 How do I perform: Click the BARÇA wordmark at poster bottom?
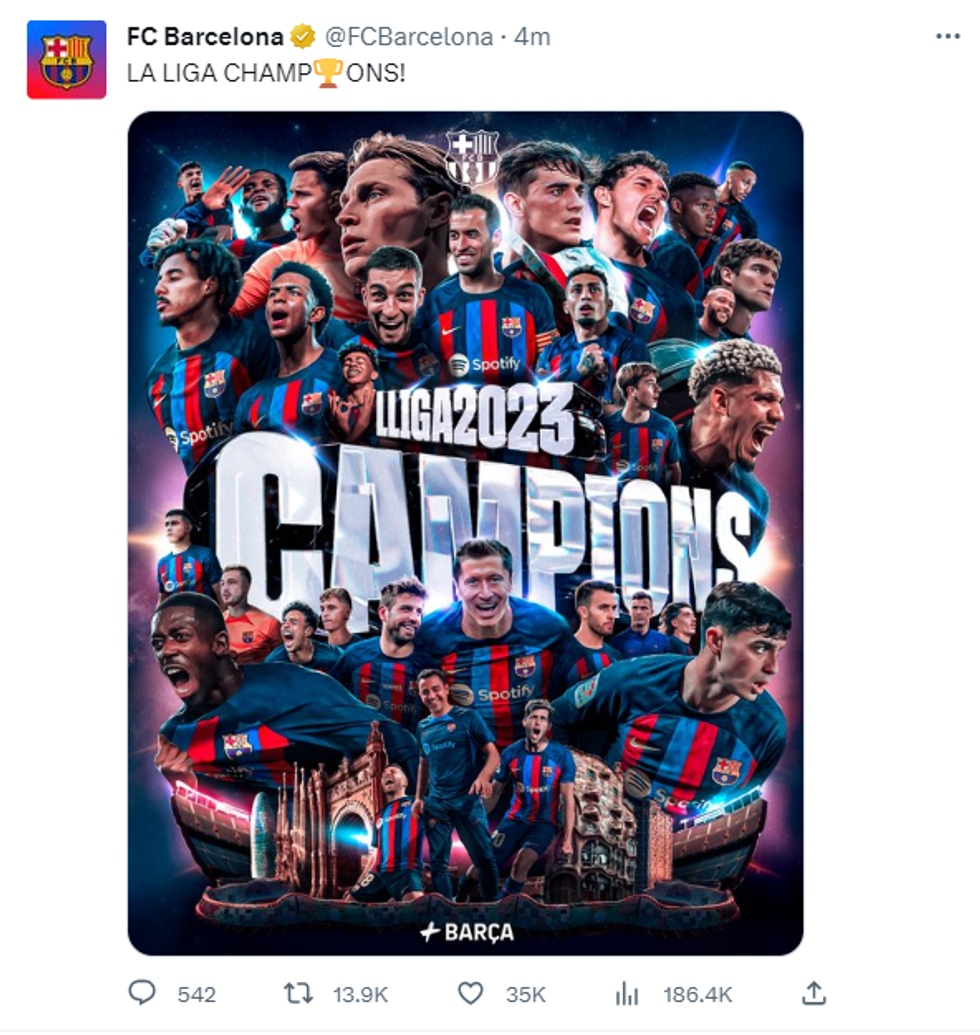point(466,932)
